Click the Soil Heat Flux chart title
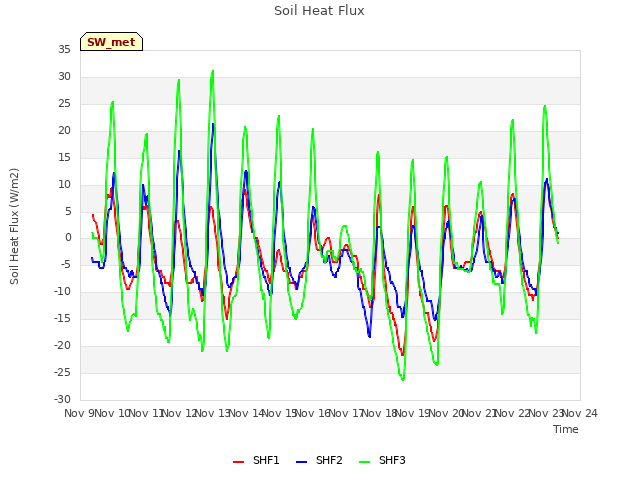 point(319,11)
